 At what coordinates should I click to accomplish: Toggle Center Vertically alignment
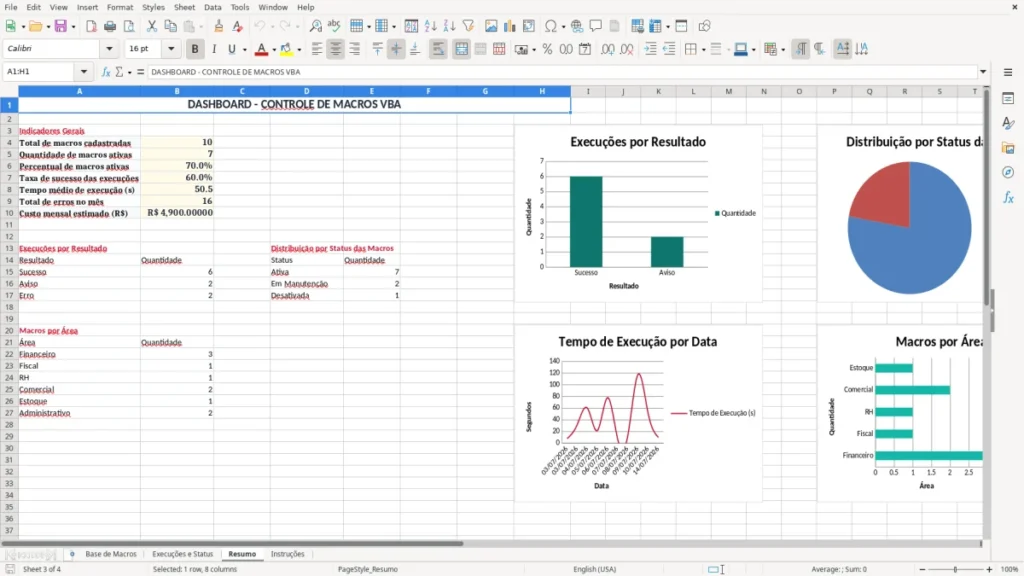pos(396,49)
